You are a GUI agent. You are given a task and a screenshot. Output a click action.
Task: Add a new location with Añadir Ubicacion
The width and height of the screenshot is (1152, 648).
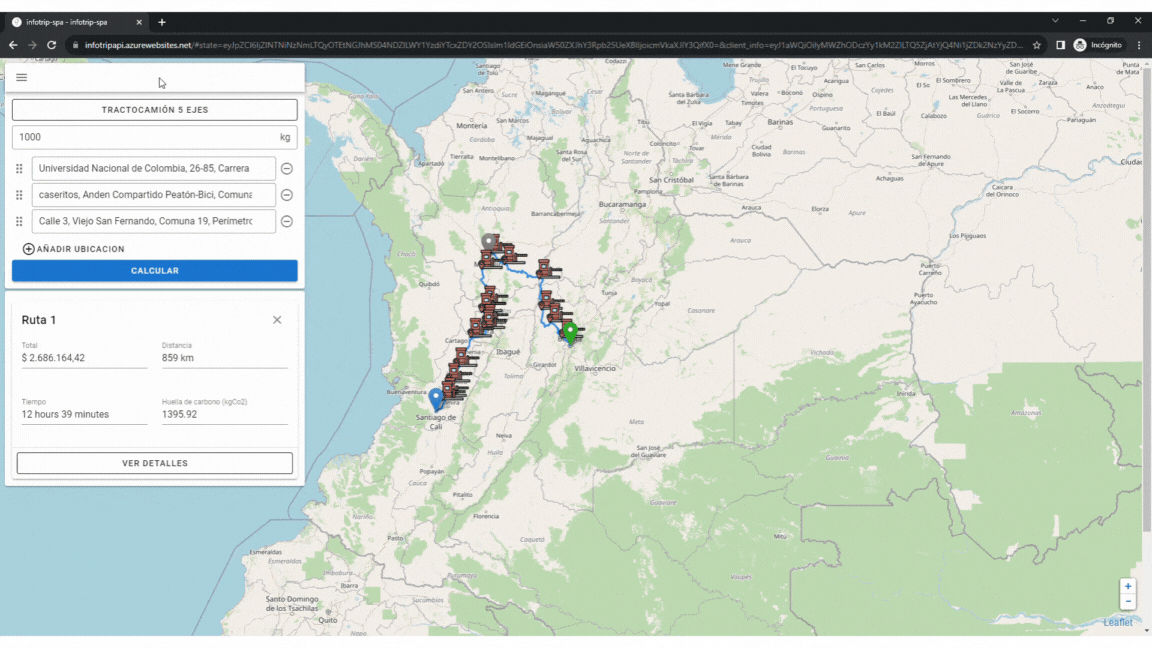(x=74, y=249)
